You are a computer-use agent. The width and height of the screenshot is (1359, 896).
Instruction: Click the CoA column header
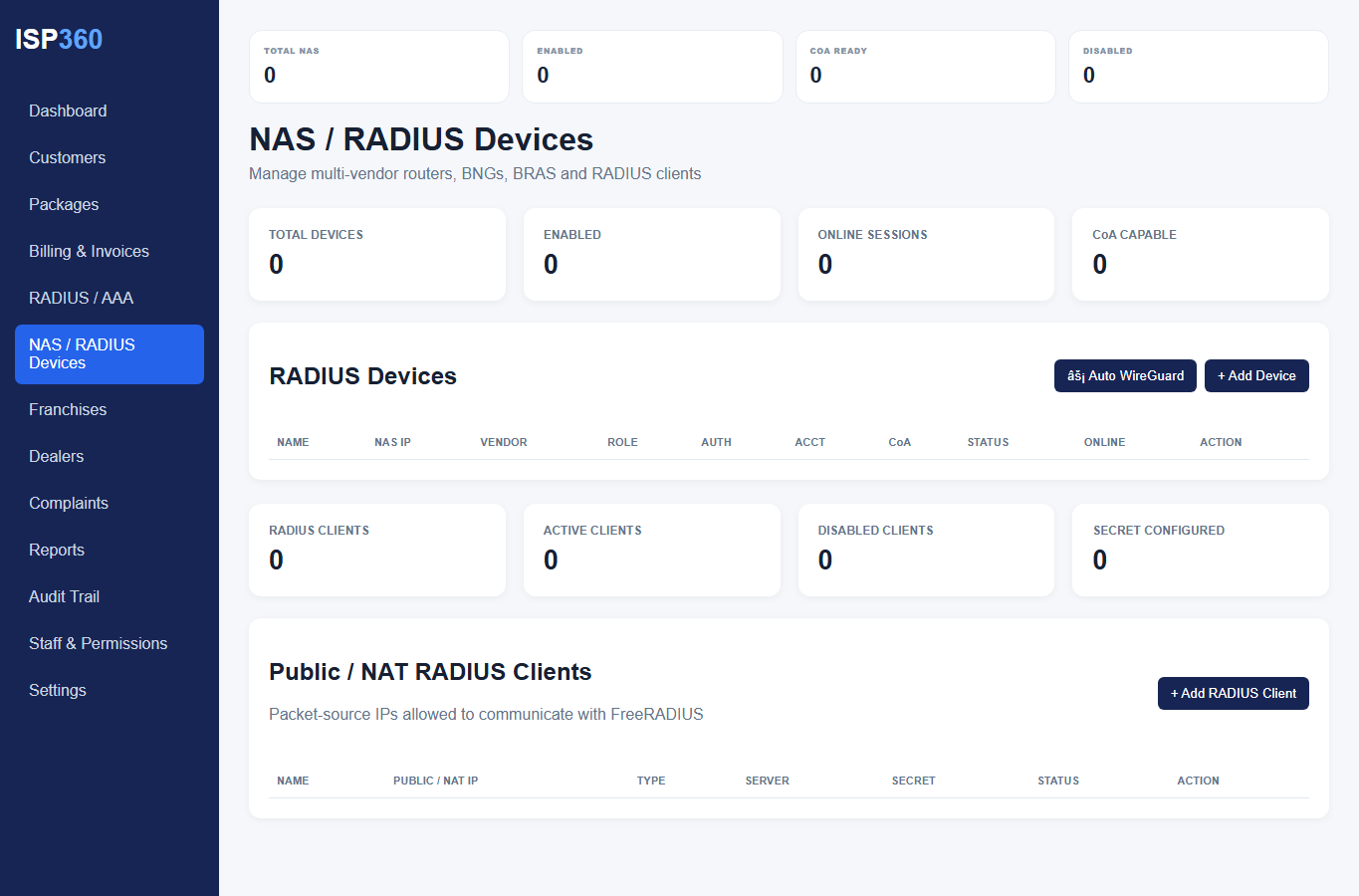[899, 442]
